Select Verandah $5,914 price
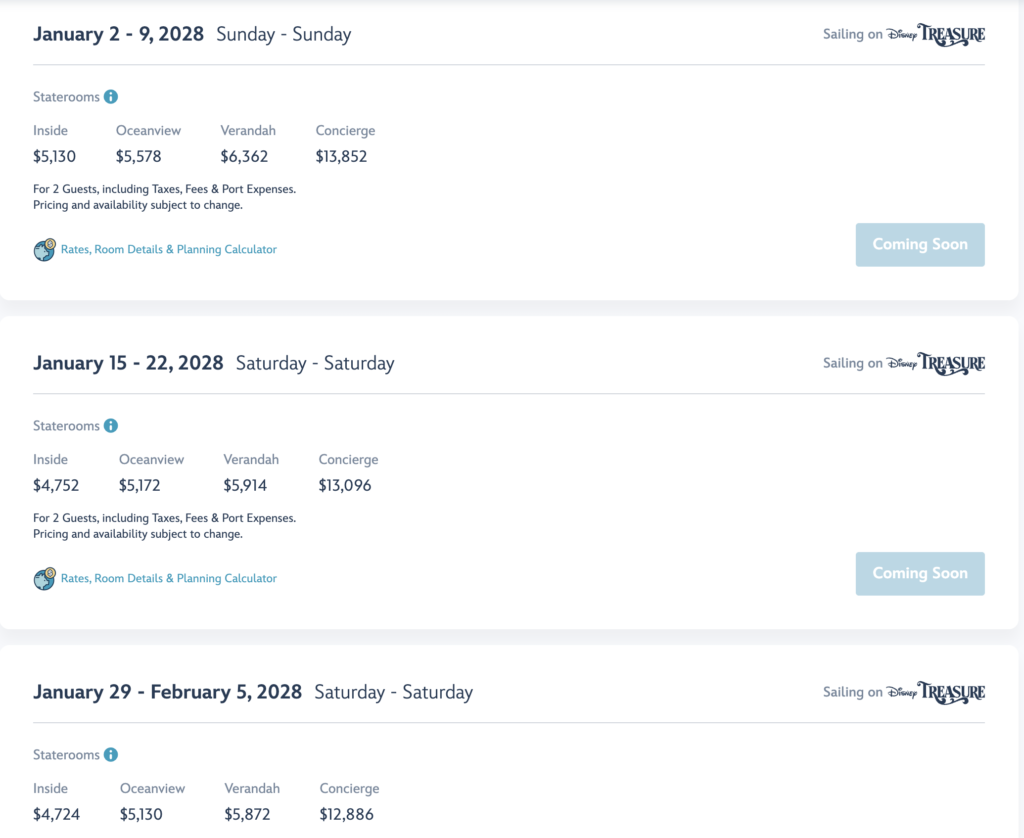The height and width of the screenshot is (838, 1024). (x=245, y=485)
